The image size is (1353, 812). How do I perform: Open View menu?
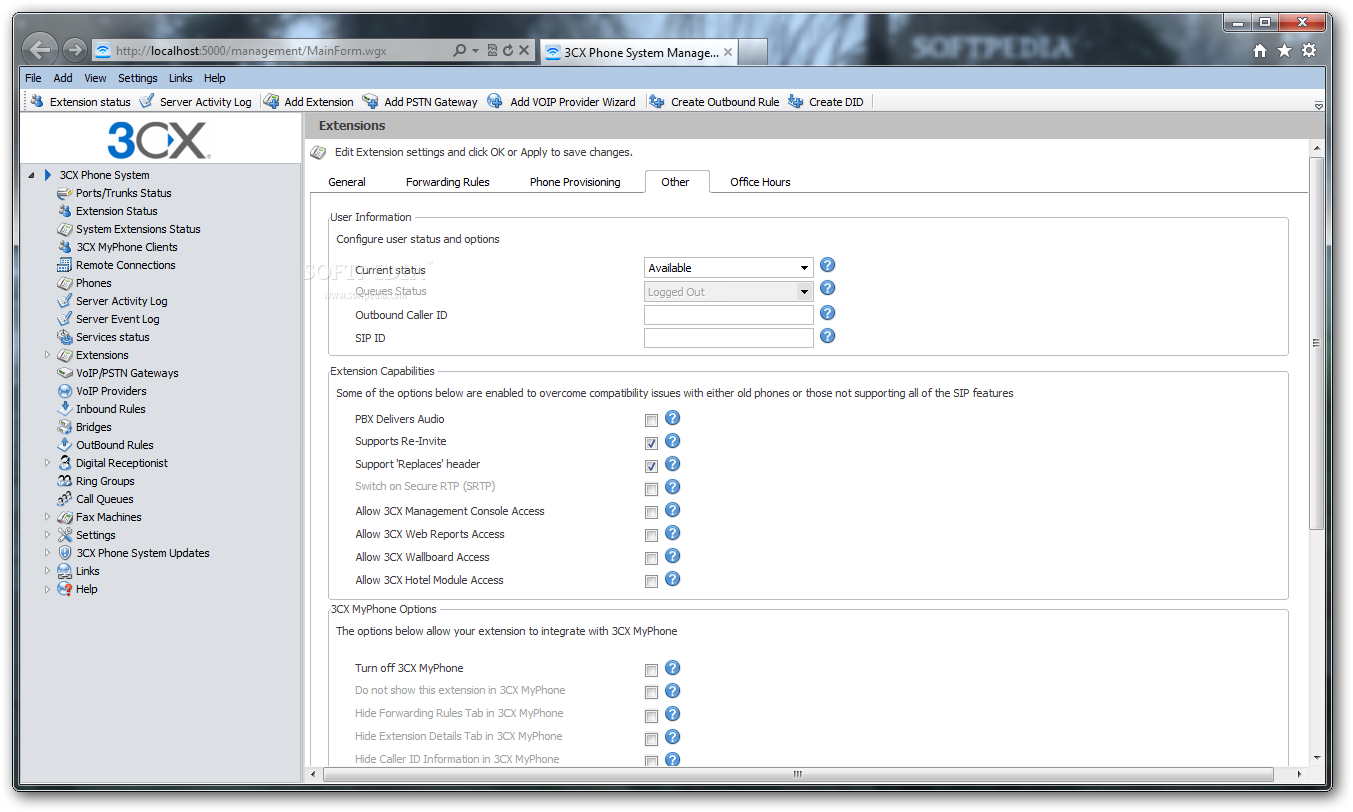95,78
